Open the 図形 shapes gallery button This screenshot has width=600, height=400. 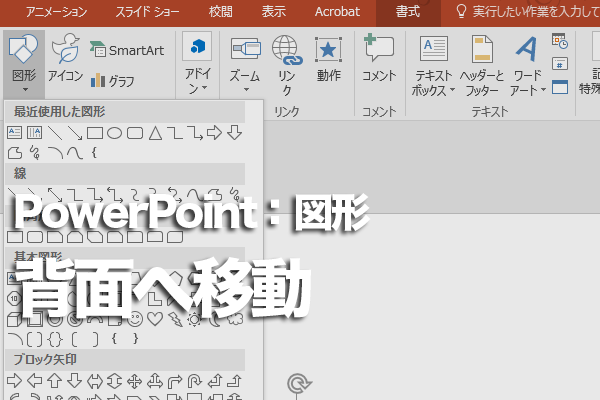click(x=24, y=64)
